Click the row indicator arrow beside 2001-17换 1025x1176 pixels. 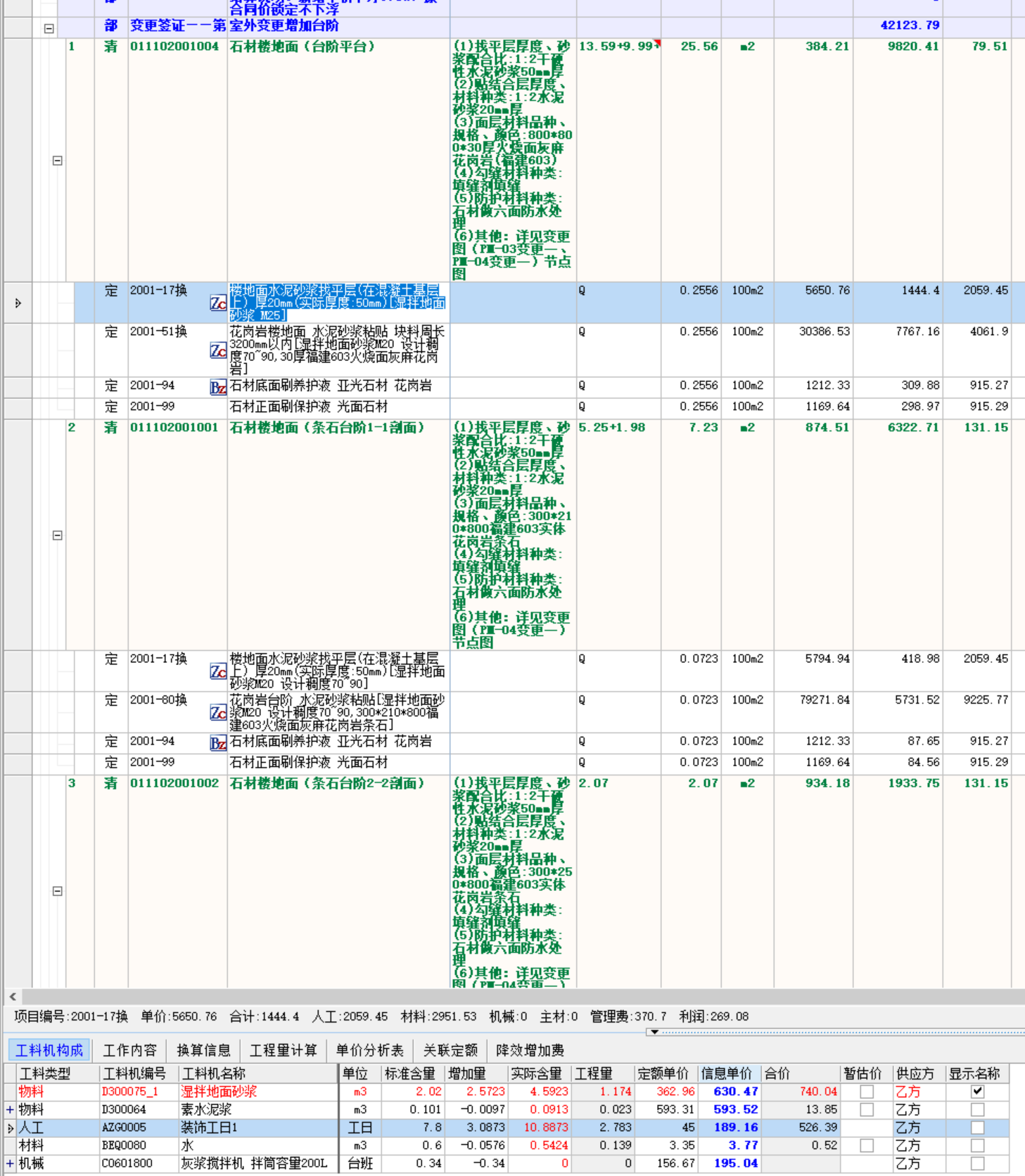click(18, 303)
